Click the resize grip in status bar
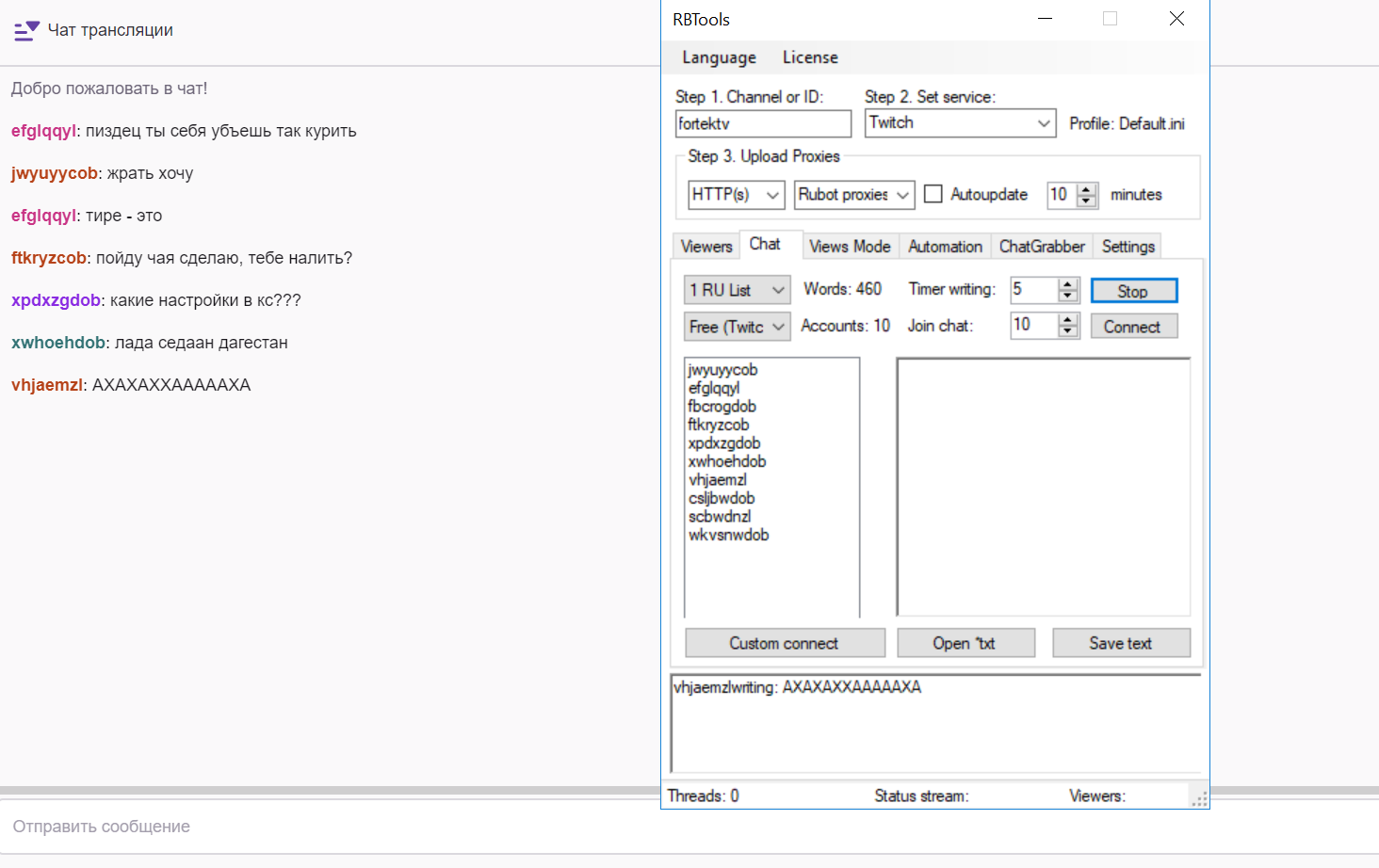Viewport: 1379px width, 868px height. point(1199,799)
